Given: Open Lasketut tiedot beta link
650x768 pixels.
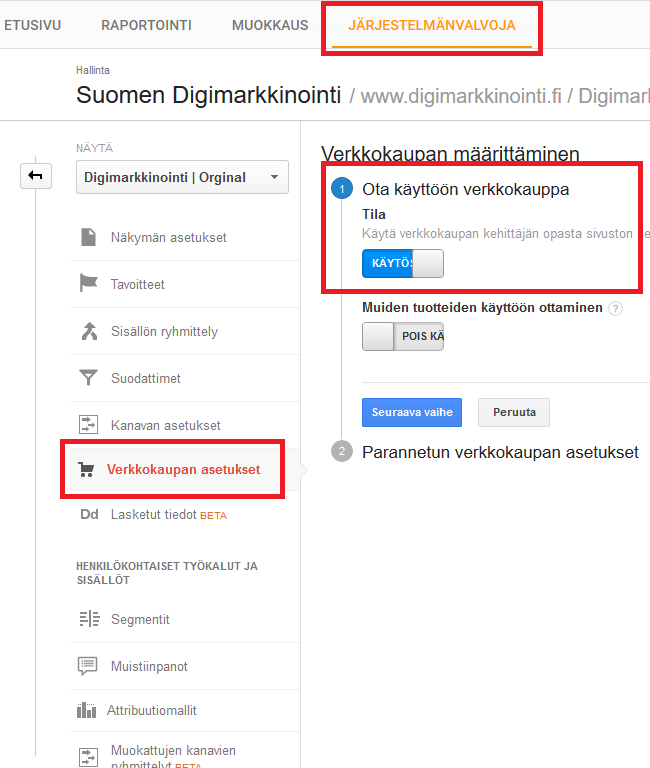Looking at the screenshot, I should coord(169,515).
